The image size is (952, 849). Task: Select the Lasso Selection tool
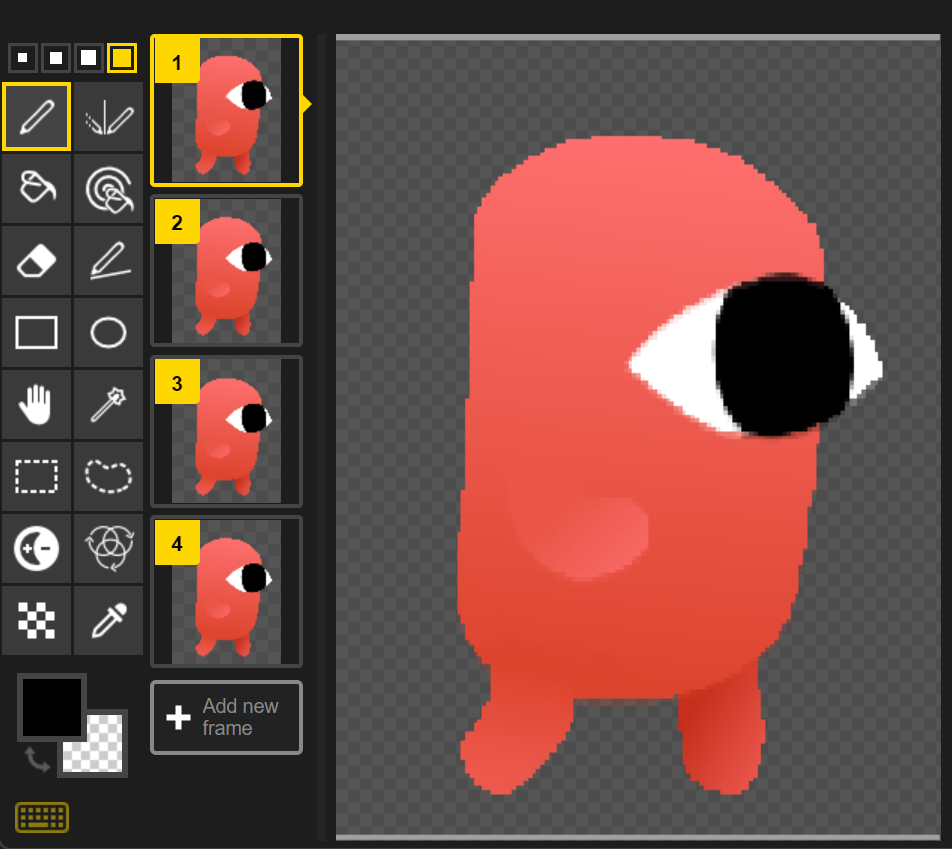coord(108,477)
